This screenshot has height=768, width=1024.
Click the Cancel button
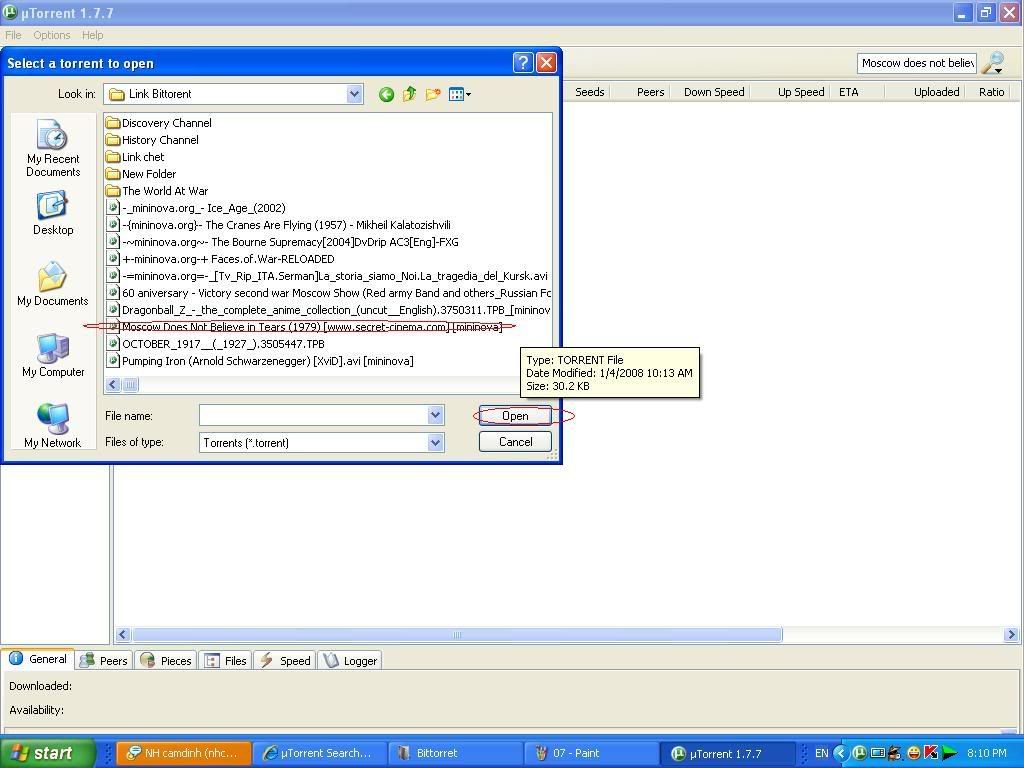(x=515, y=442)
